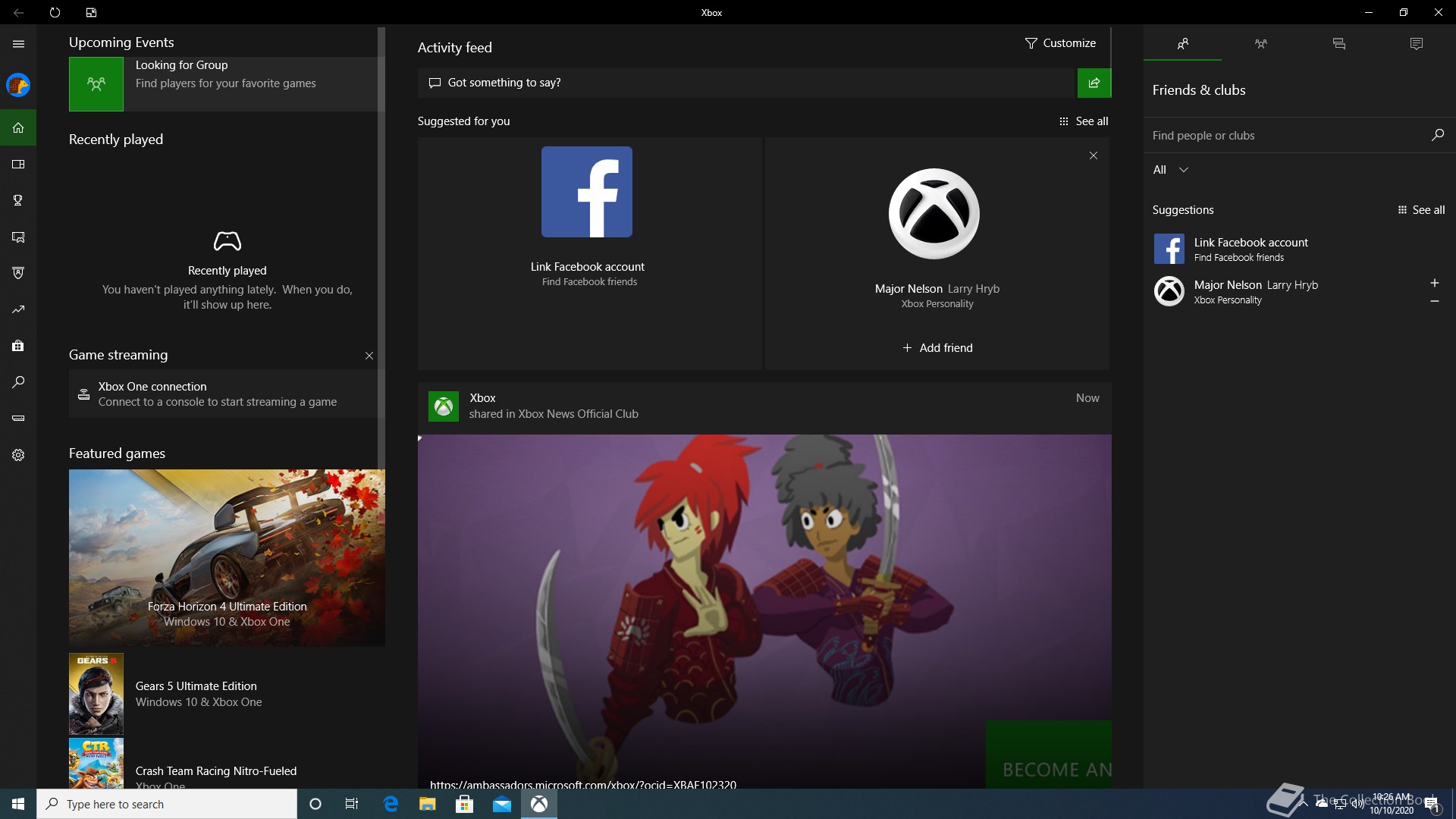Open the shared samurai artwork in the feed

coord(764,611)
